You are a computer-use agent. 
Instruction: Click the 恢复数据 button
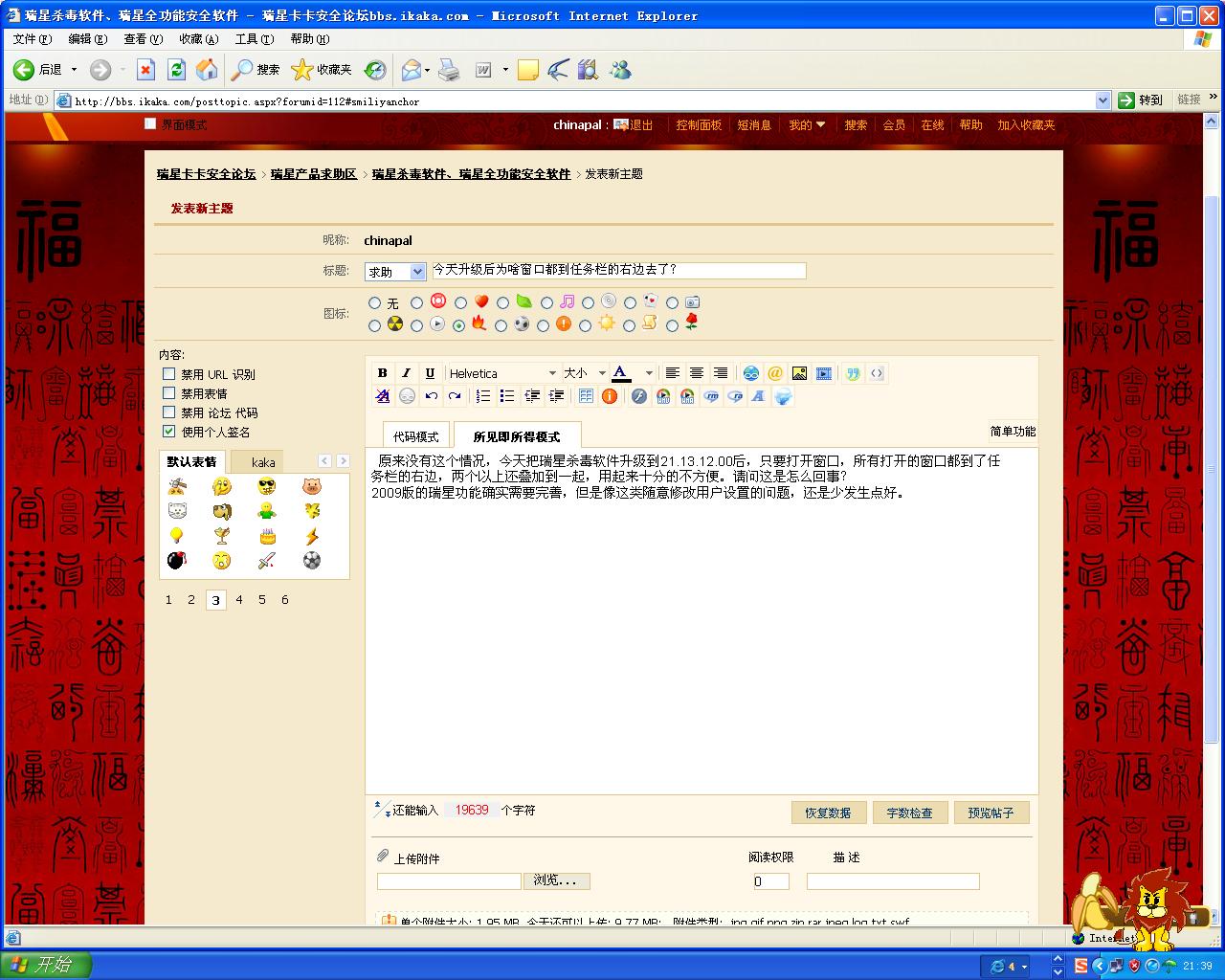tap(828, 813)
